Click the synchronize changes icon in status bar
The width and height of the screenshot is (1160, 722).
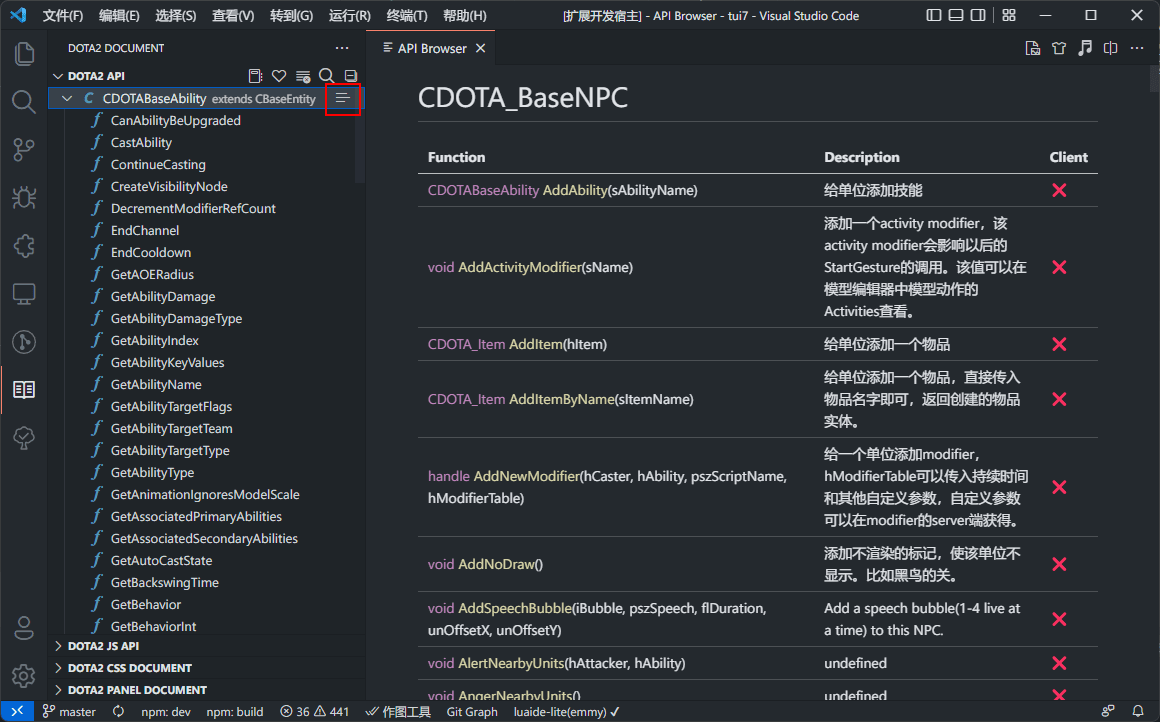click(118, 712)
